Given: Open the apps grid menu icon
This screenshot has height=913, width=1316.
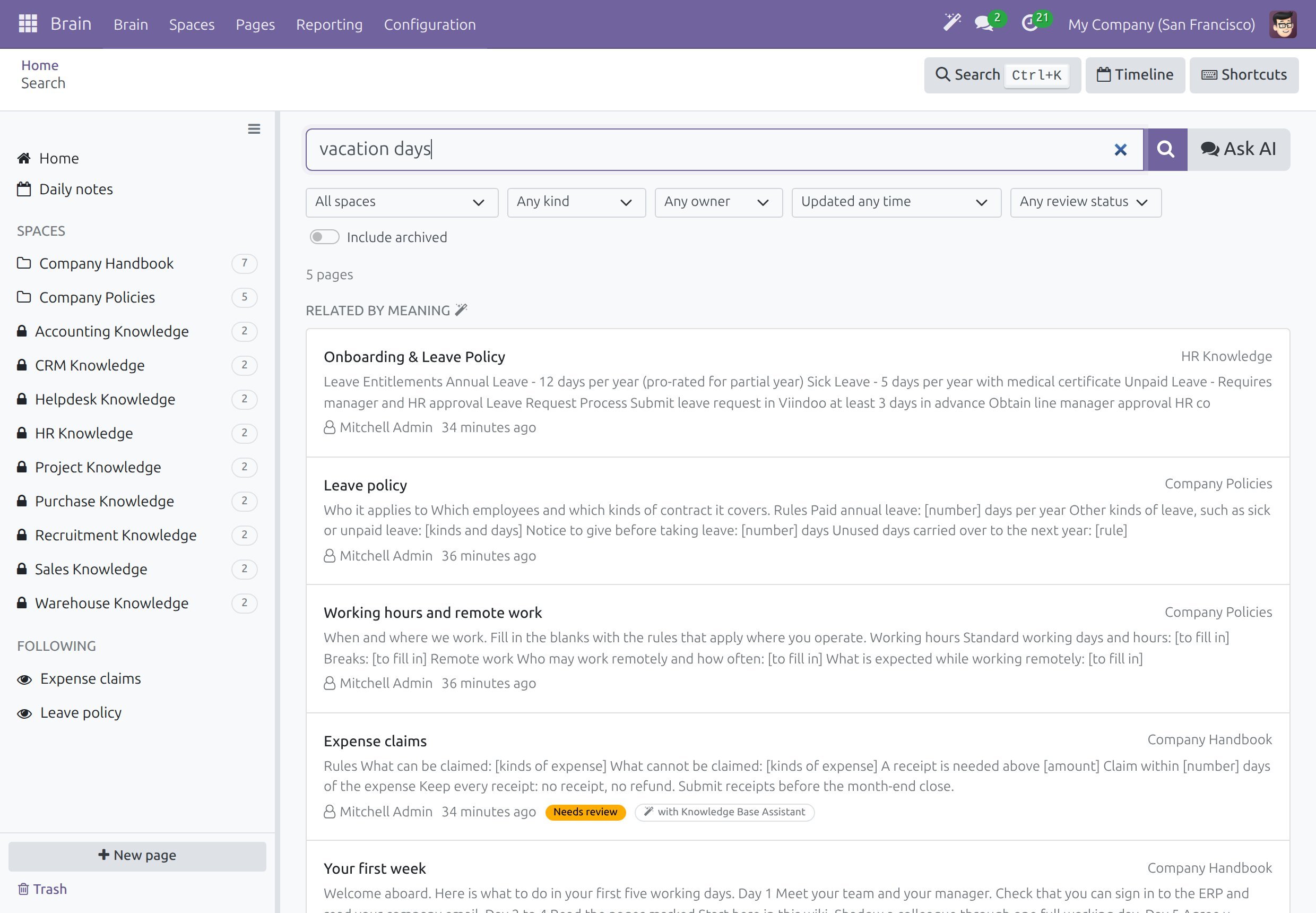Looking at the screenshot, I should tap(28, 24).
